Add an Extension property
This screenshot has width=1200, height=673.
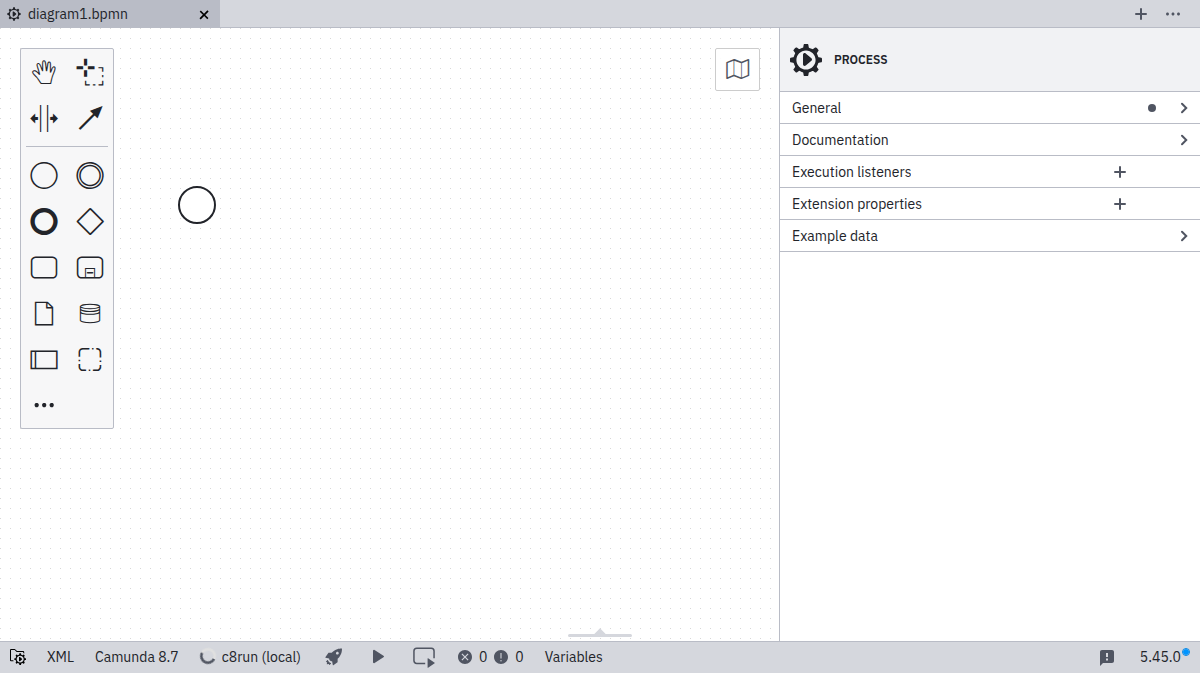[1119, 203]
